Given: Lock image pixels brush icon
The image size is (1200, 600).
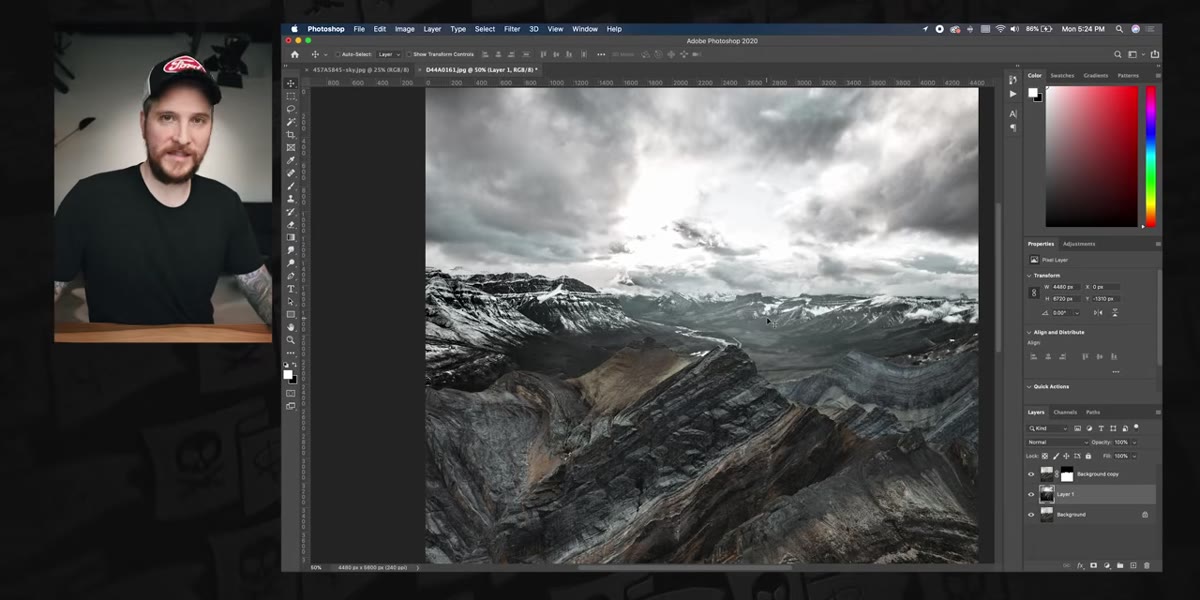Looking at the screenshot, I should pyautogui.click(x=1056, y=456).
